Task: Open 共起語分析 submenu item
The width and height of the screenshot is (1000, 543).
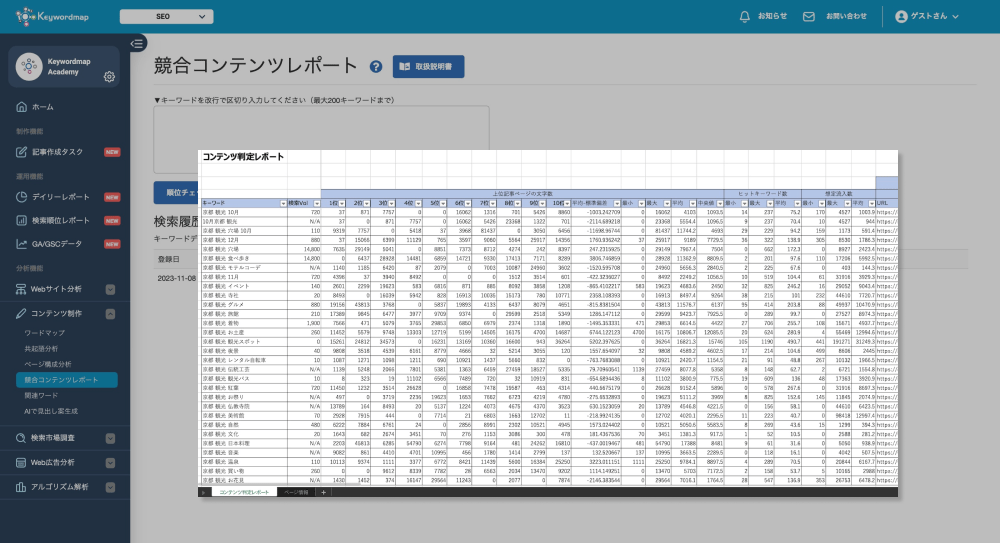Action: (41, 349)
